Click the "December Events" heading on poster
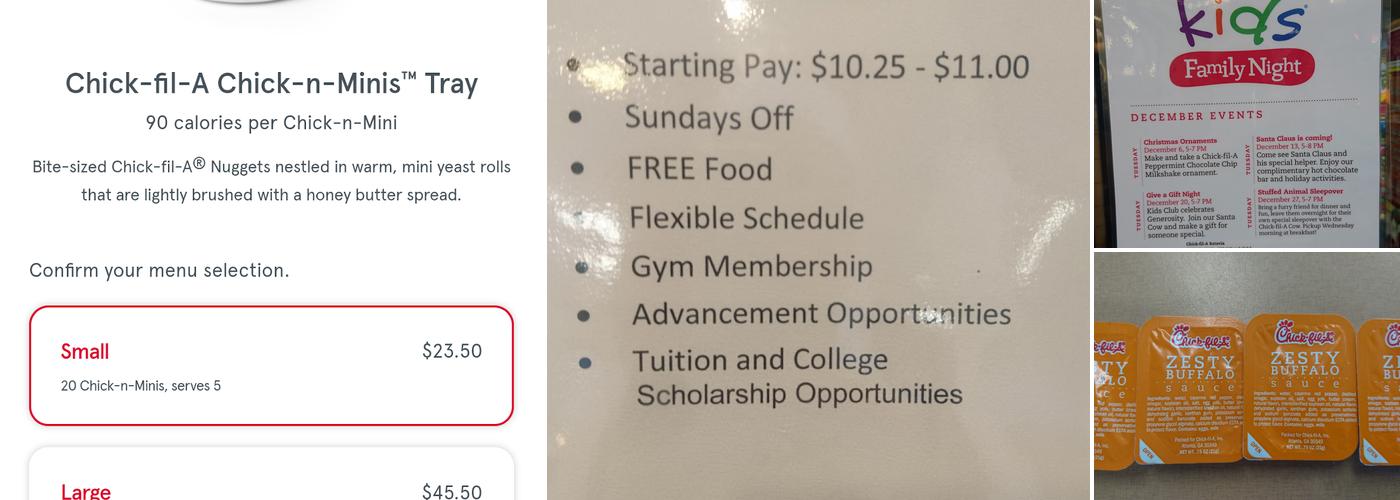 1196,117
